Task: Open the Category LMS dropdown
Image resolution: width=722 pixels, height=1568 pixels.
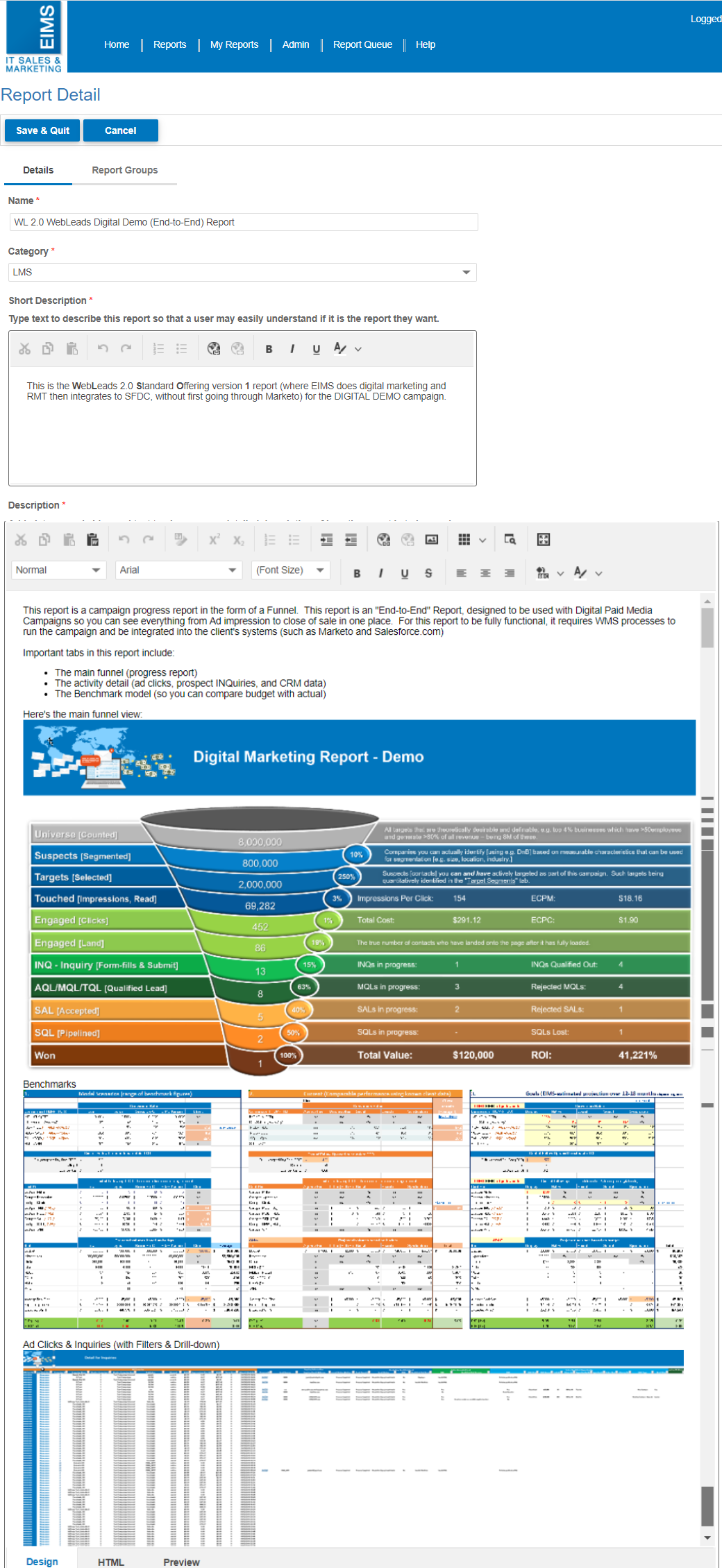Action: pos(242,272)
